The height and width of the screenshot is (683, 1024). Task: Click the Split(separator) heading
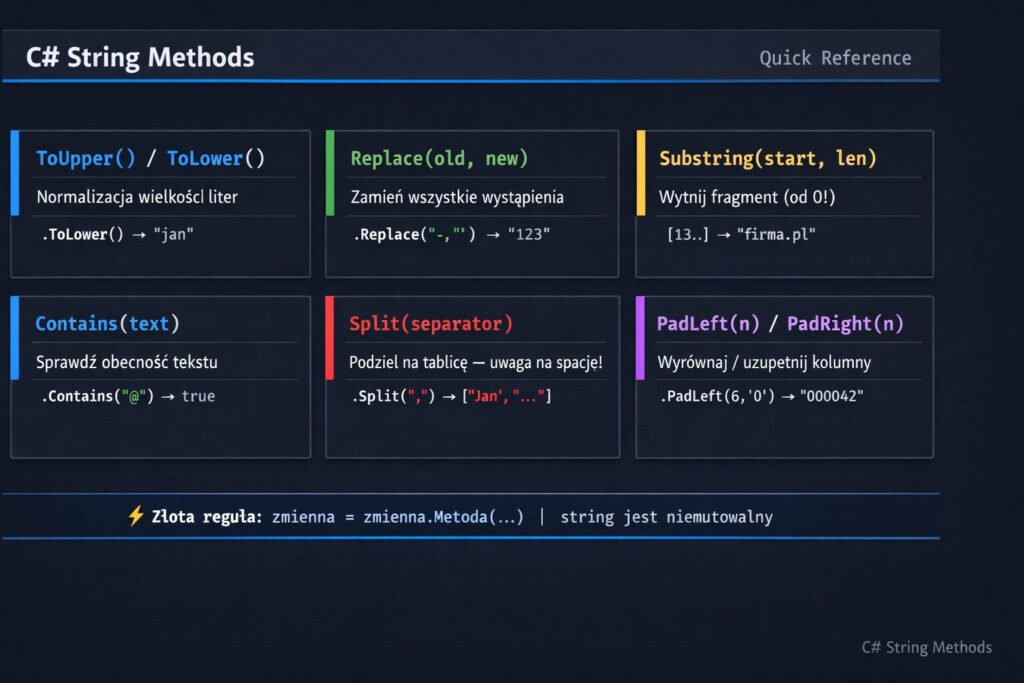[x=431, y=324]
